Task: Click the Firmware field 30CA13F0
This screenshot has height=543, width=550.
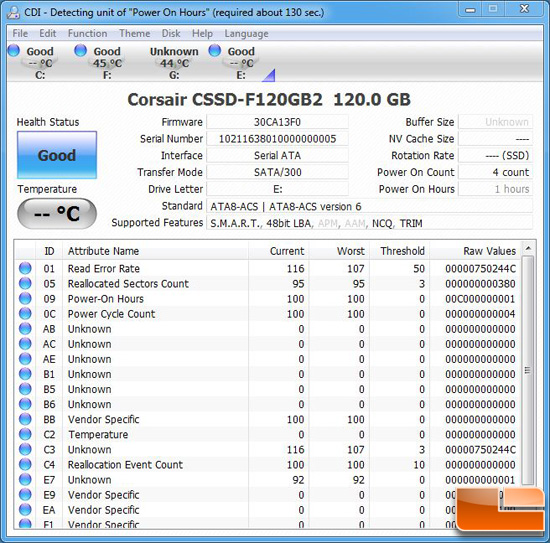Action: 277,122
